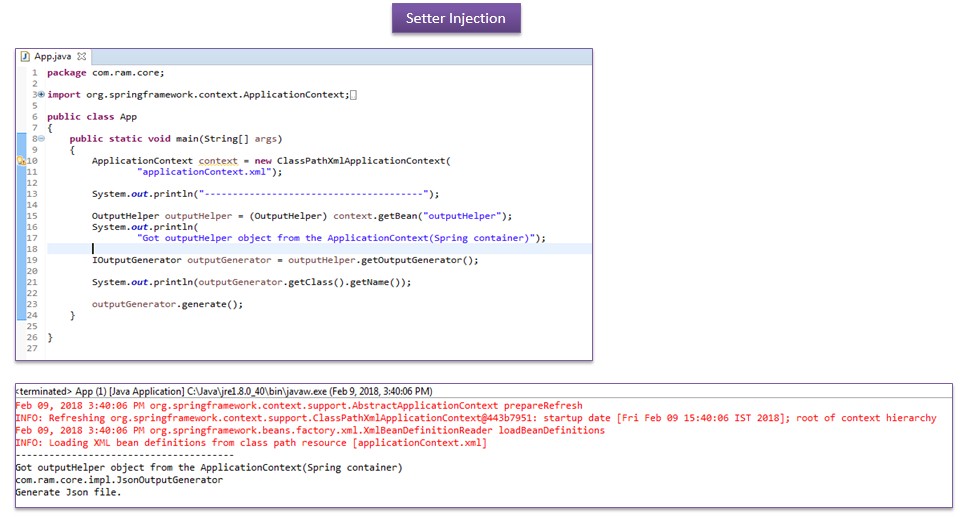Image resolution: width=960 pixels, height=528 pixels.
Task: Click the empty highlighted line 18
Action: (319, 249)
